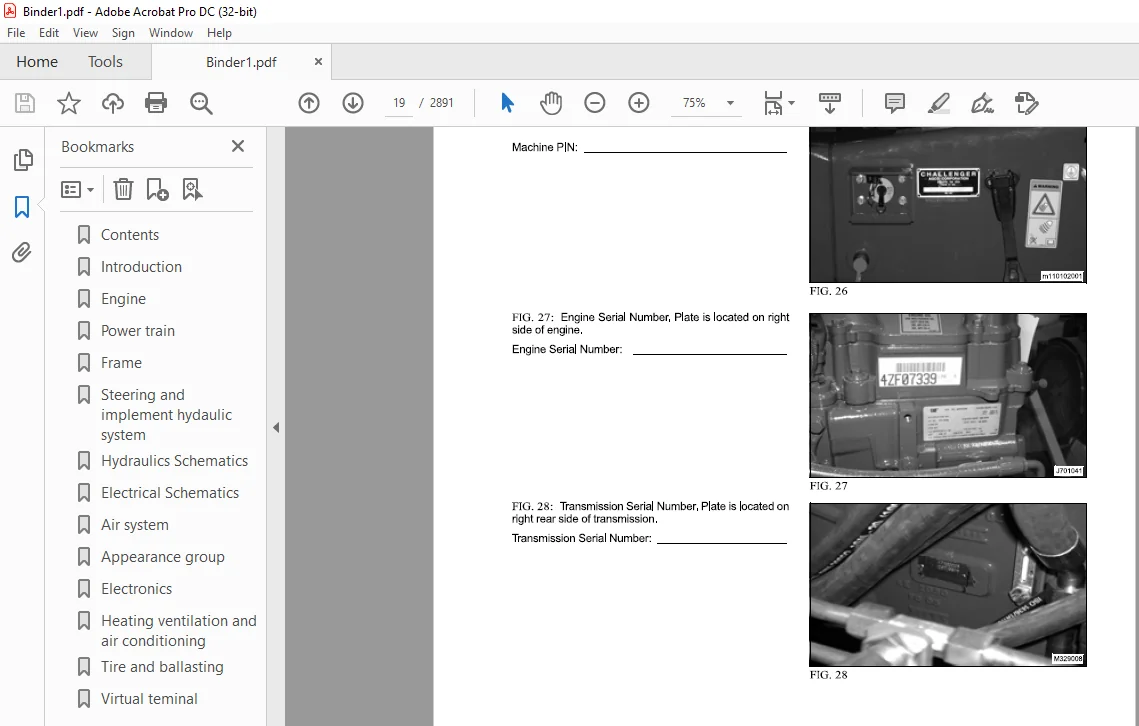This screenshot has width=1139, height=726.
Task: Go to Hydraulics Schematics bookmark
Action: pyautogui.click(x=174, y=461)
